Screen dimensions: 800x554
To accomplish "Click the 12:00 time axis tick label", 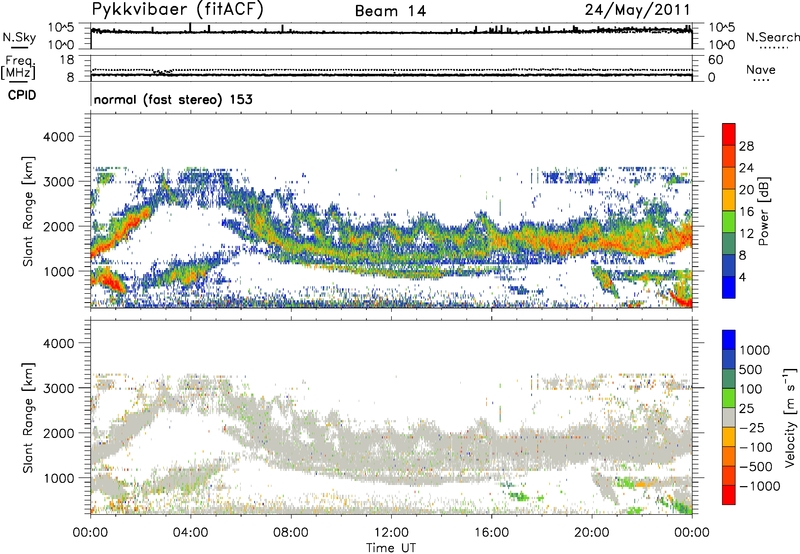I will pyautogui.click(x=391, y=533).
